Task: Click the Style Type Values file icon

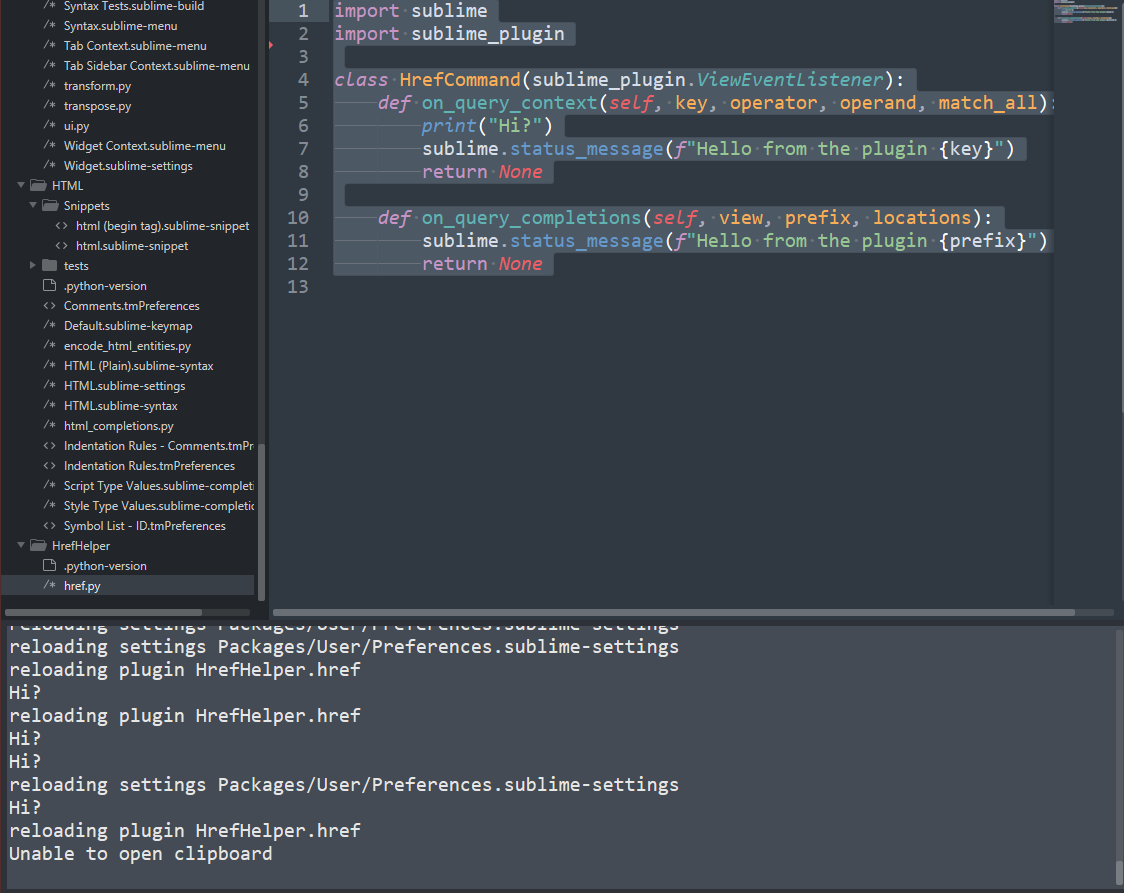Action: [x=49, y=505]
